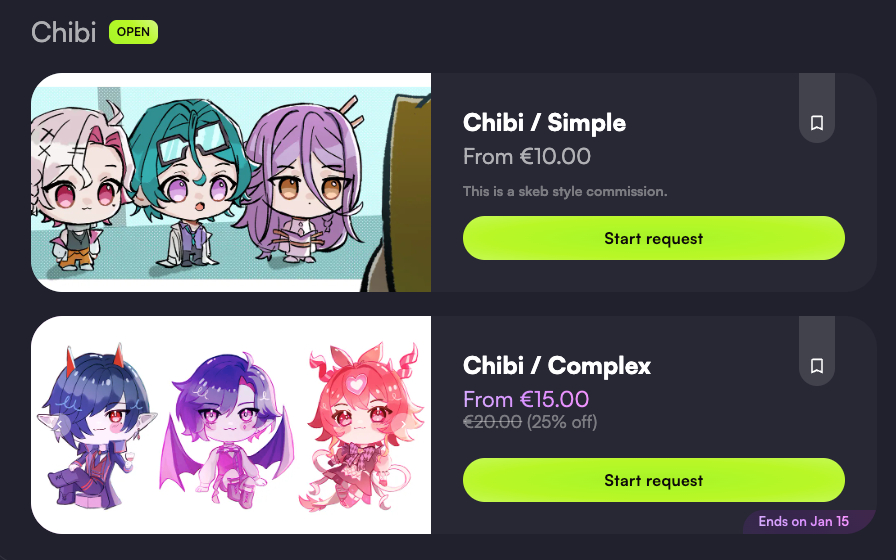
Task: Click the discounted From €15.00 price
Action: coord(526,399)
